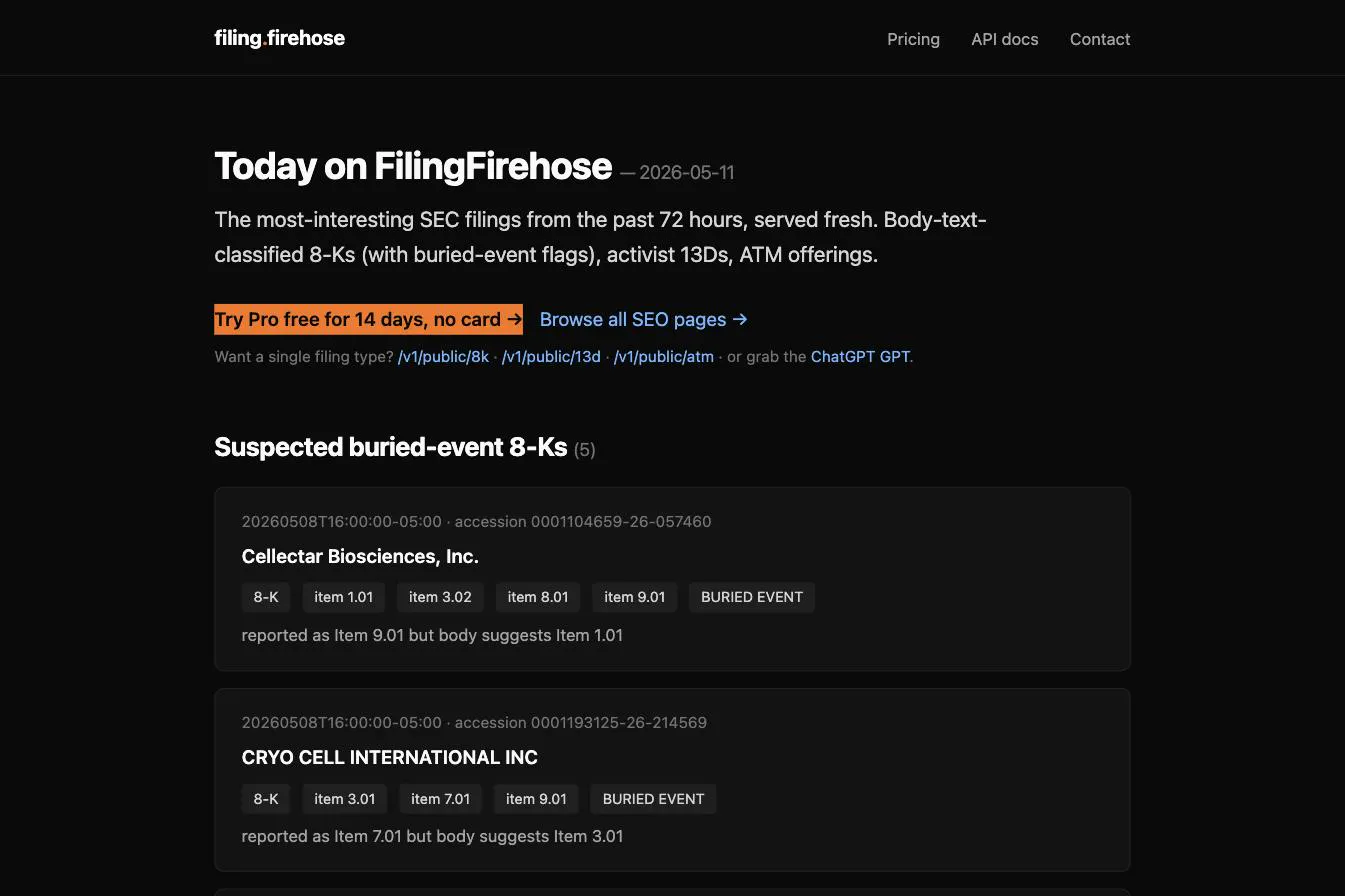Image resolution: width=1345 pixels, height=896 pixels.
Task: Click the item 8.01 tag
Action: (538, 597)
